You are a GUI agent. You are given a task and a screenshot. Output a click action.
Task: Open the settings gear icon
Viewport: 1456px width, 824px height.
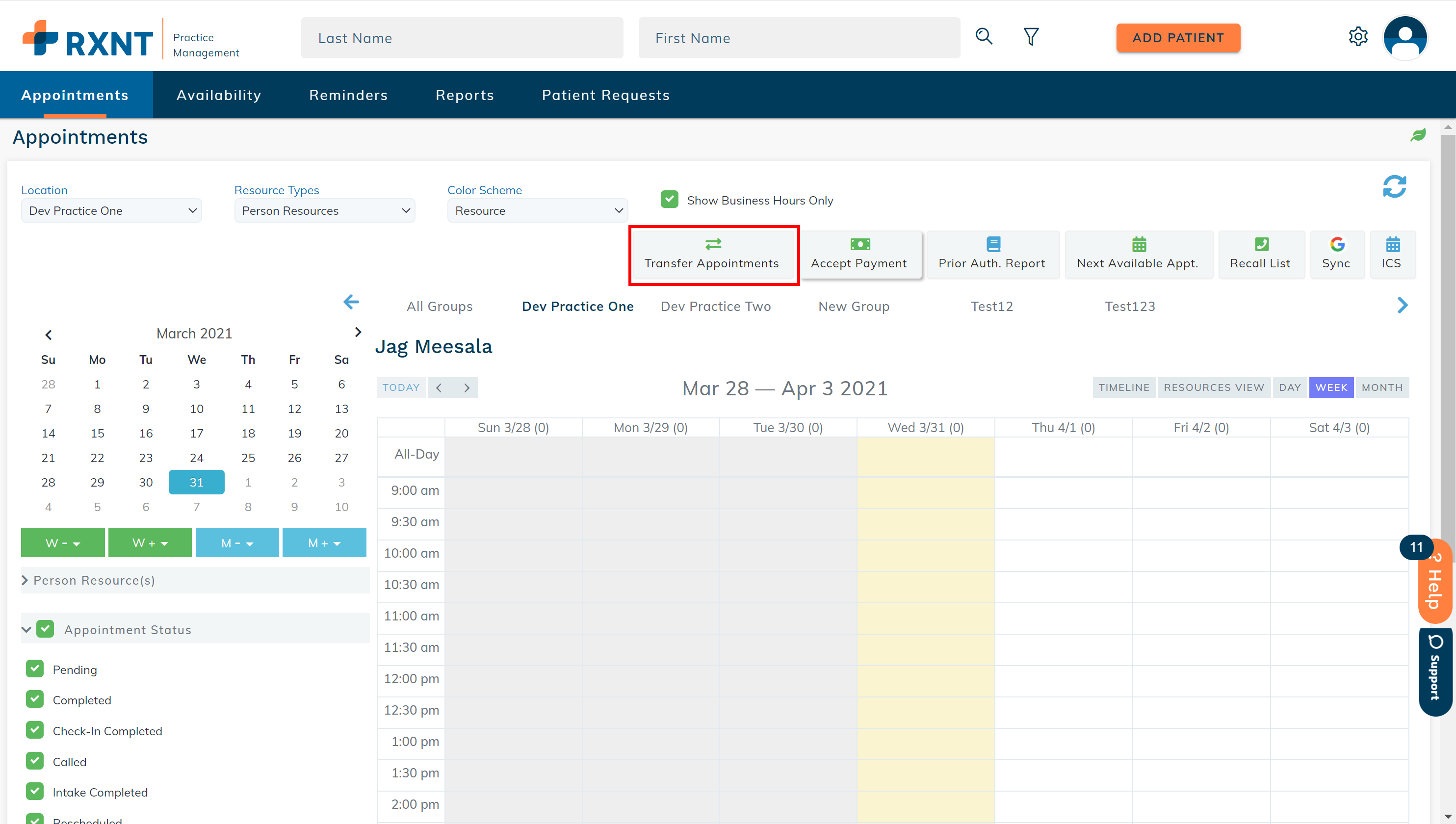pos(1357,37)
